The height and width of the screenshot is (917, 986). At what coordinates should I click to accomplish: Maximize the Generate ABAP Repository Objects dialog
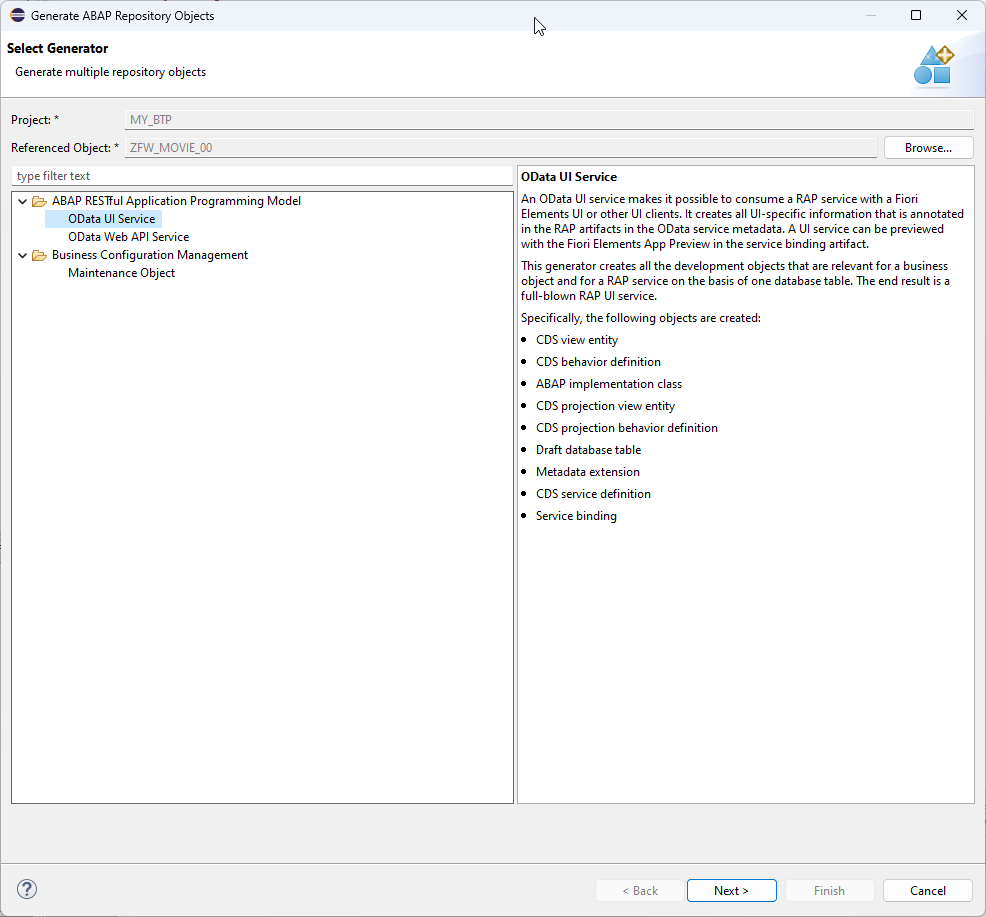point(916,15)
